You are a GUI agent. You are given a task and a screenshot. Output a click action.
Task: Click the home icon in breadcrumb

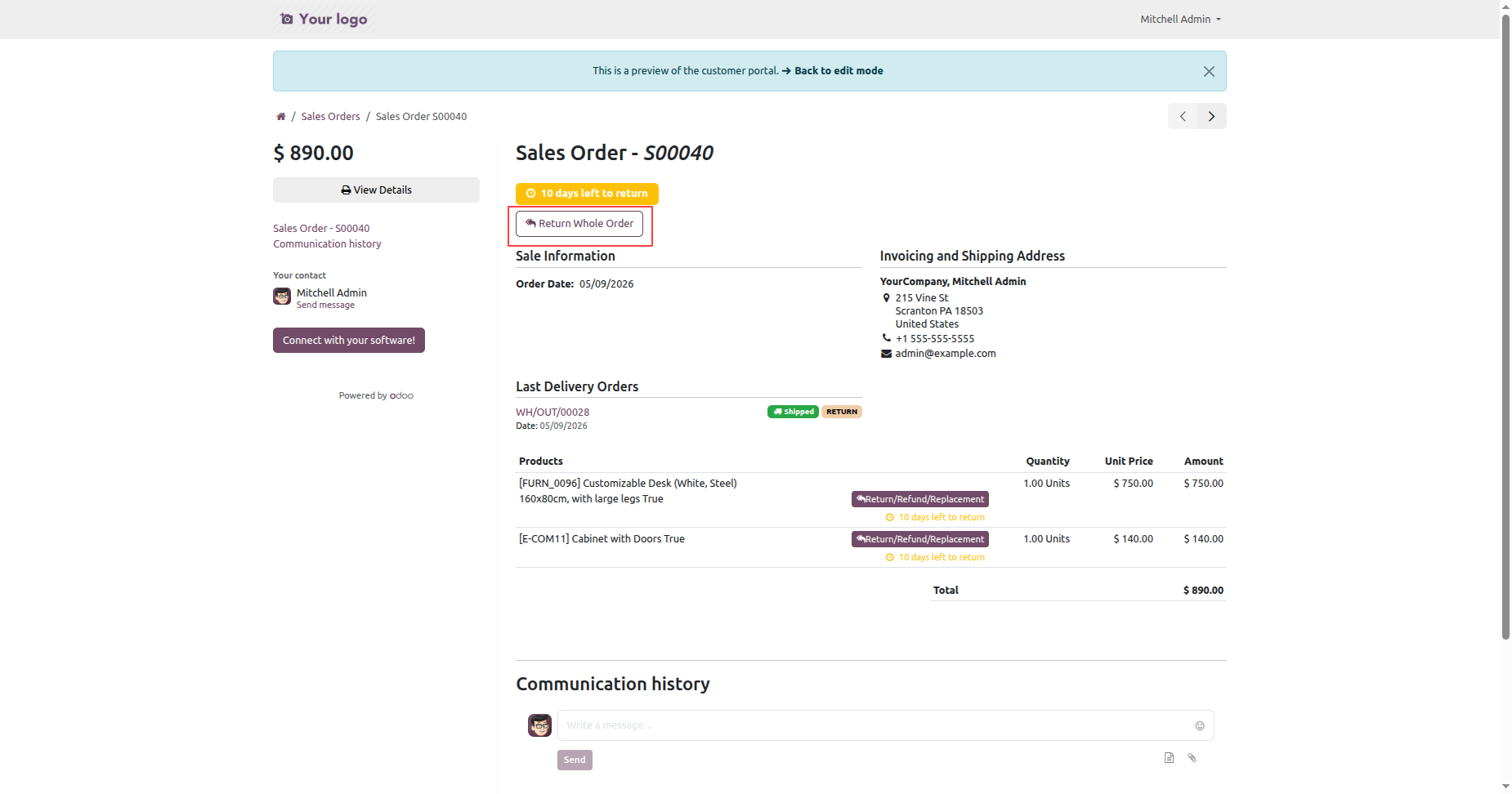(281, 117)
